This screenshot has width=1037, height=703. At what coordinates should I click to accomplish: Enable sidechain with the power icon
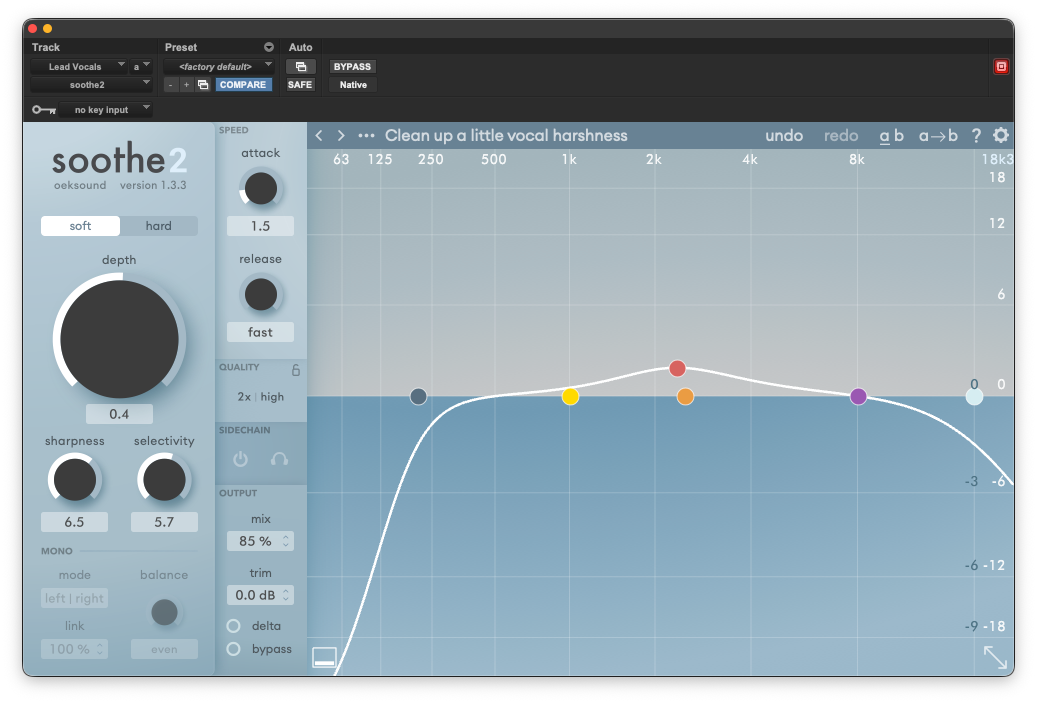click(x=240, y=459)
